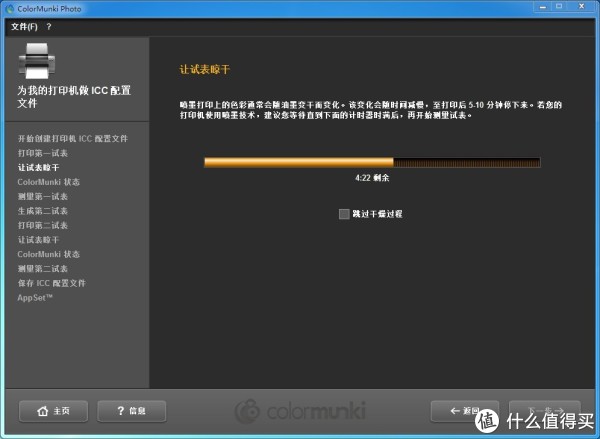Open the 信息 info button

pos(132,411)
